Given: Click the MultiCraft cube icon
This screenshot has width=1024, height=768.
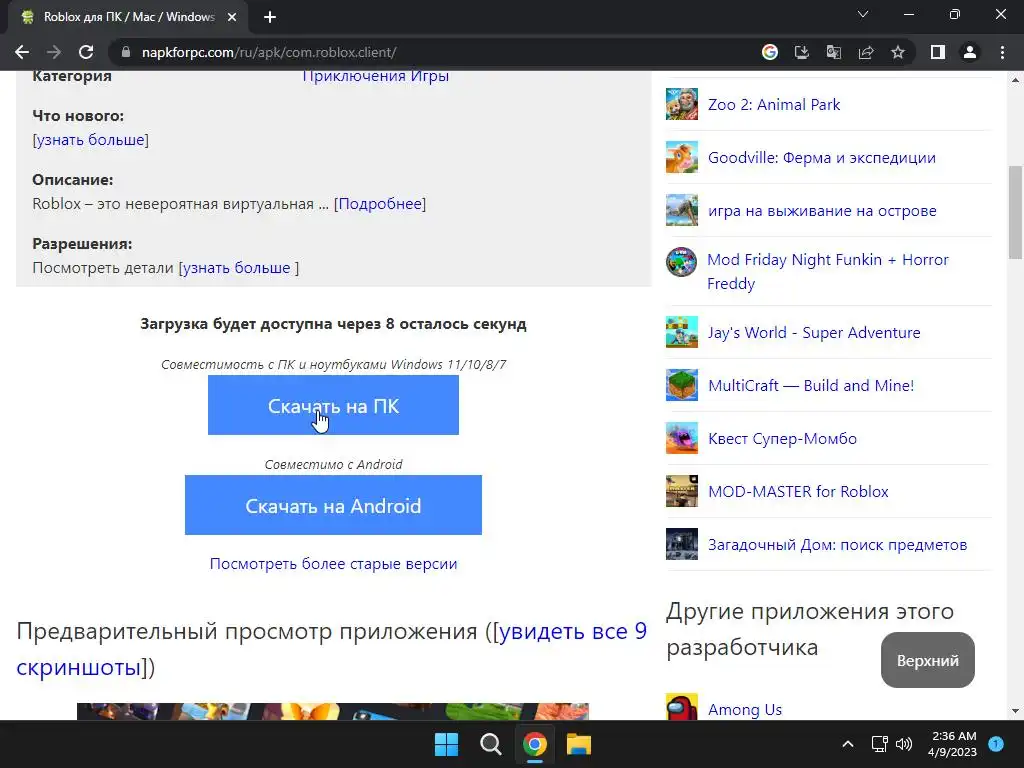Looking at the screenshot, I should pyautogui.click(x=682, y=385).
